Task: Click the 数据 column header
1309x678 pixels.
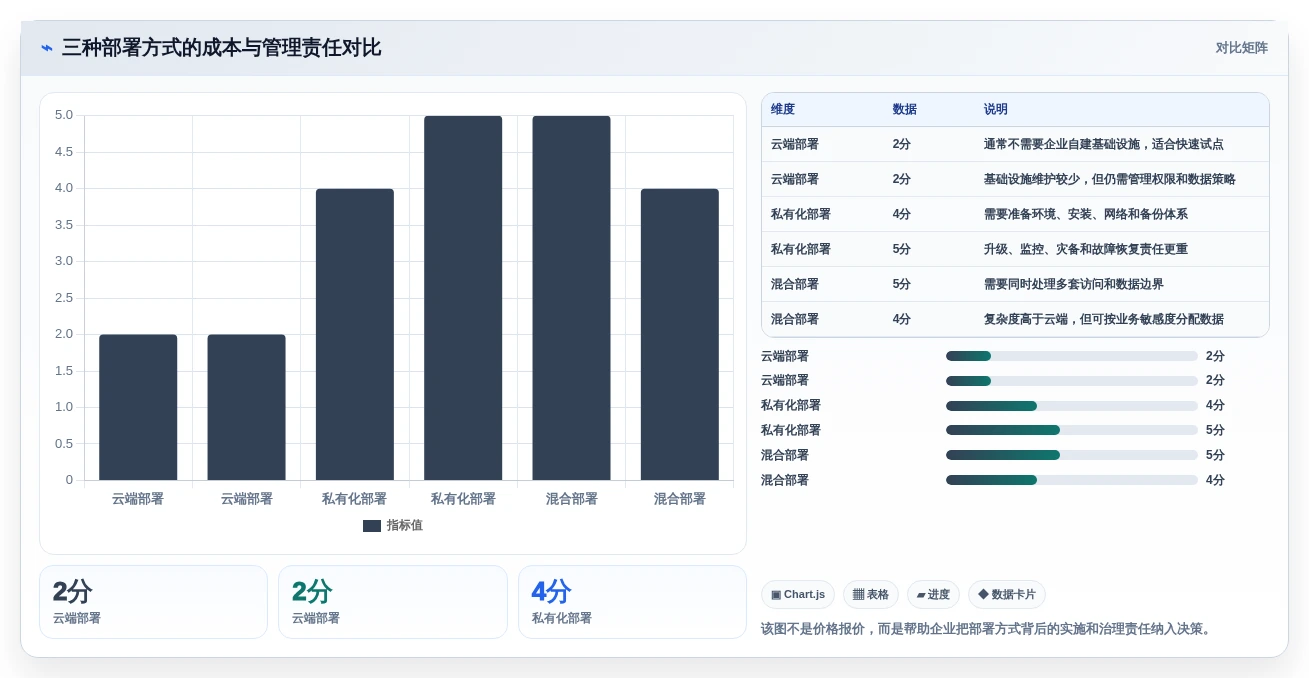Action: click(x=905, y=110)
